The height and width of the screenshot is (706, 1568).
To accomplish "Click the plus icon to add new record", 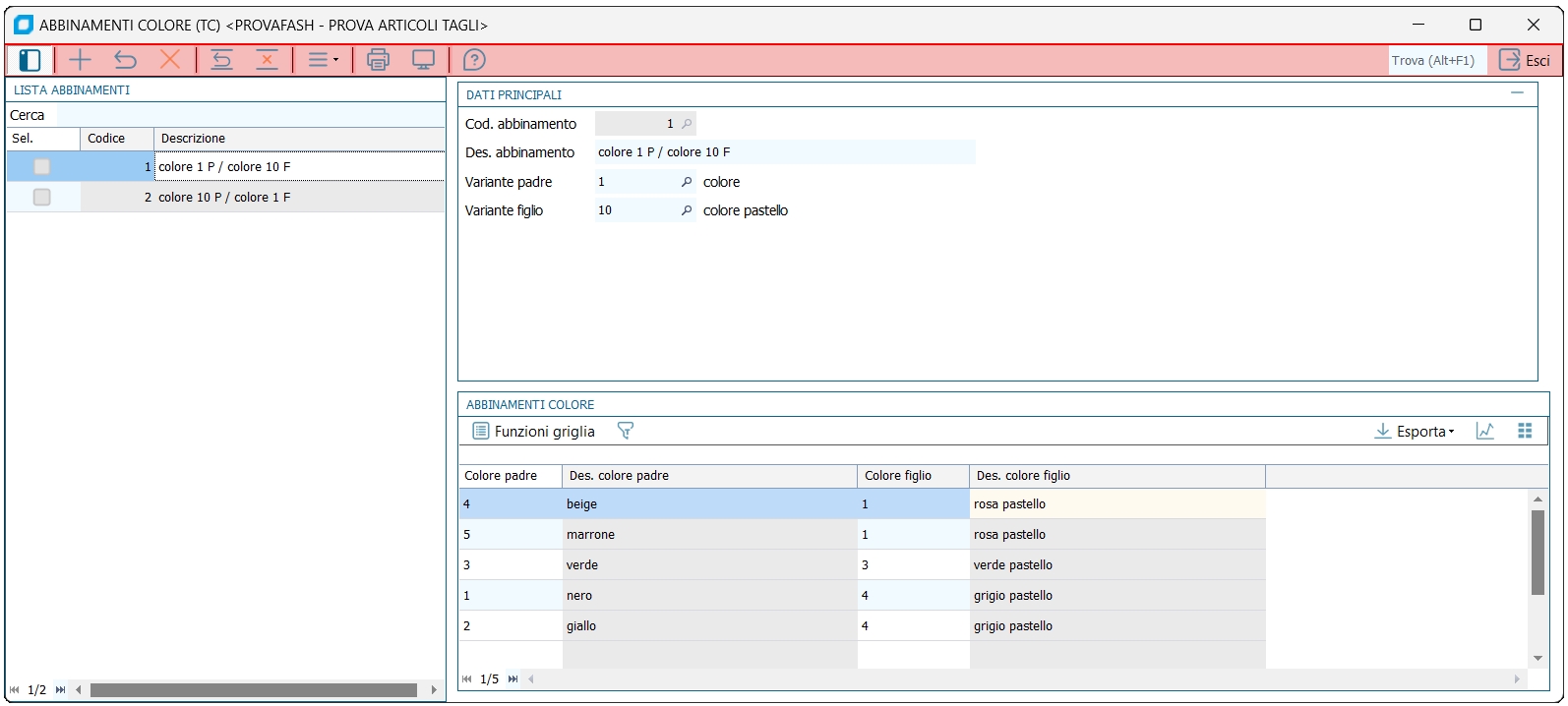I will [x=80, y=60].
